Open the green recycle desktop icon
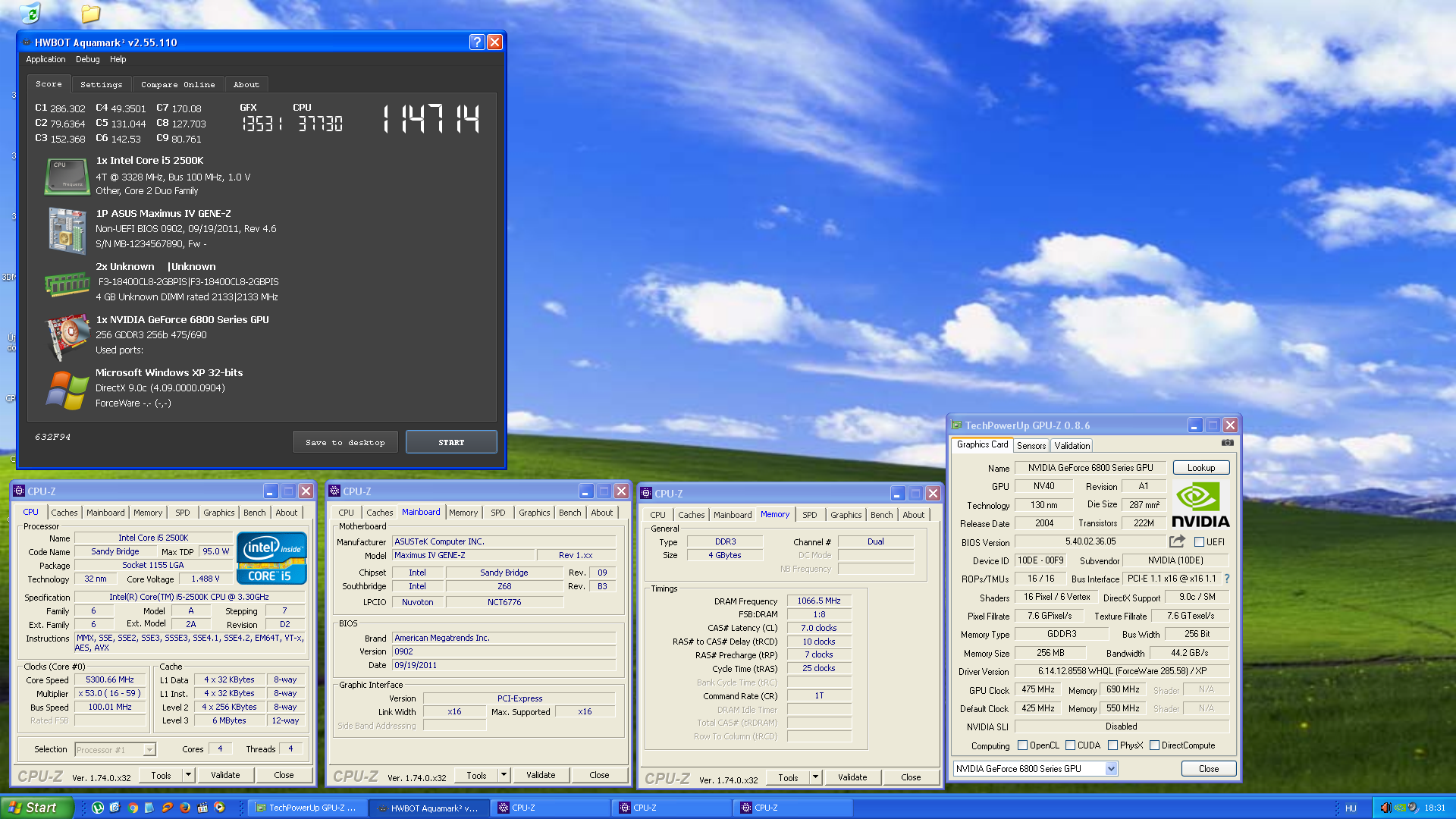The image size is (1456, 819). point(30,13)
